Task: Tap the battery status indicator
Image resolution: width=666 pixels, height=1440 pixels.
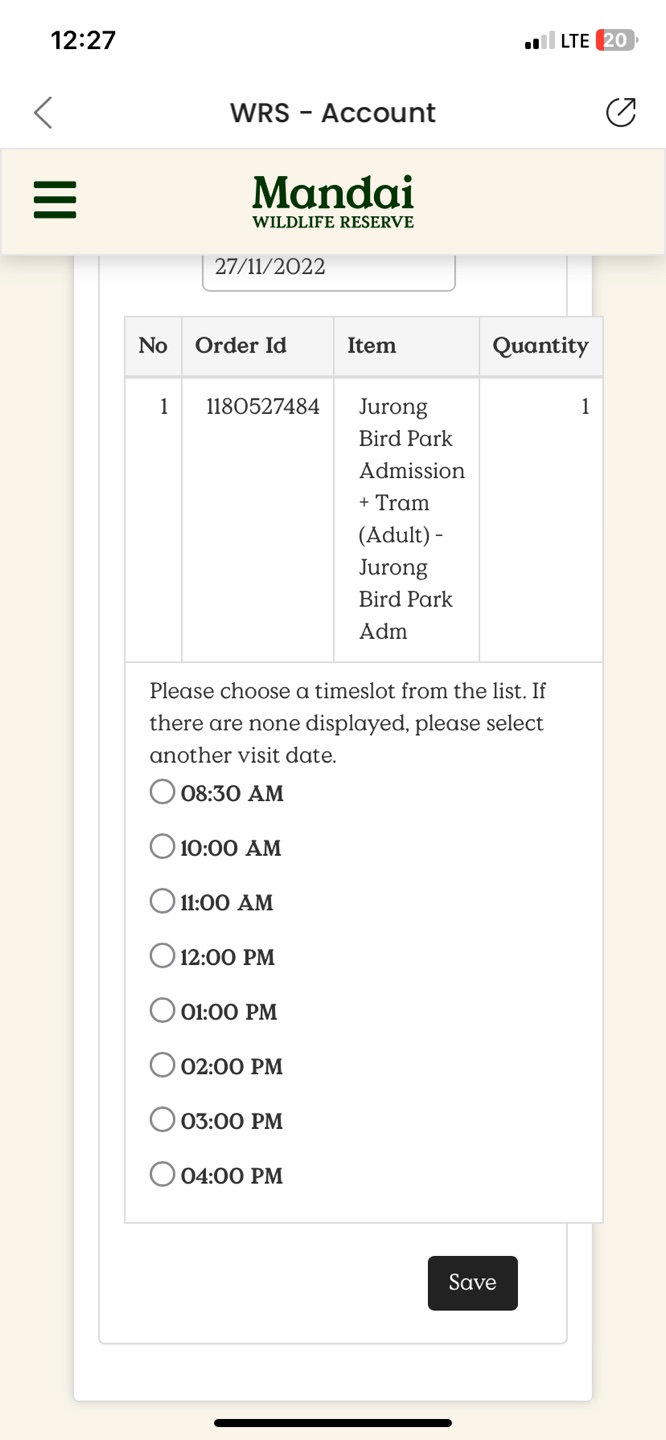Action: pos(615,41)
